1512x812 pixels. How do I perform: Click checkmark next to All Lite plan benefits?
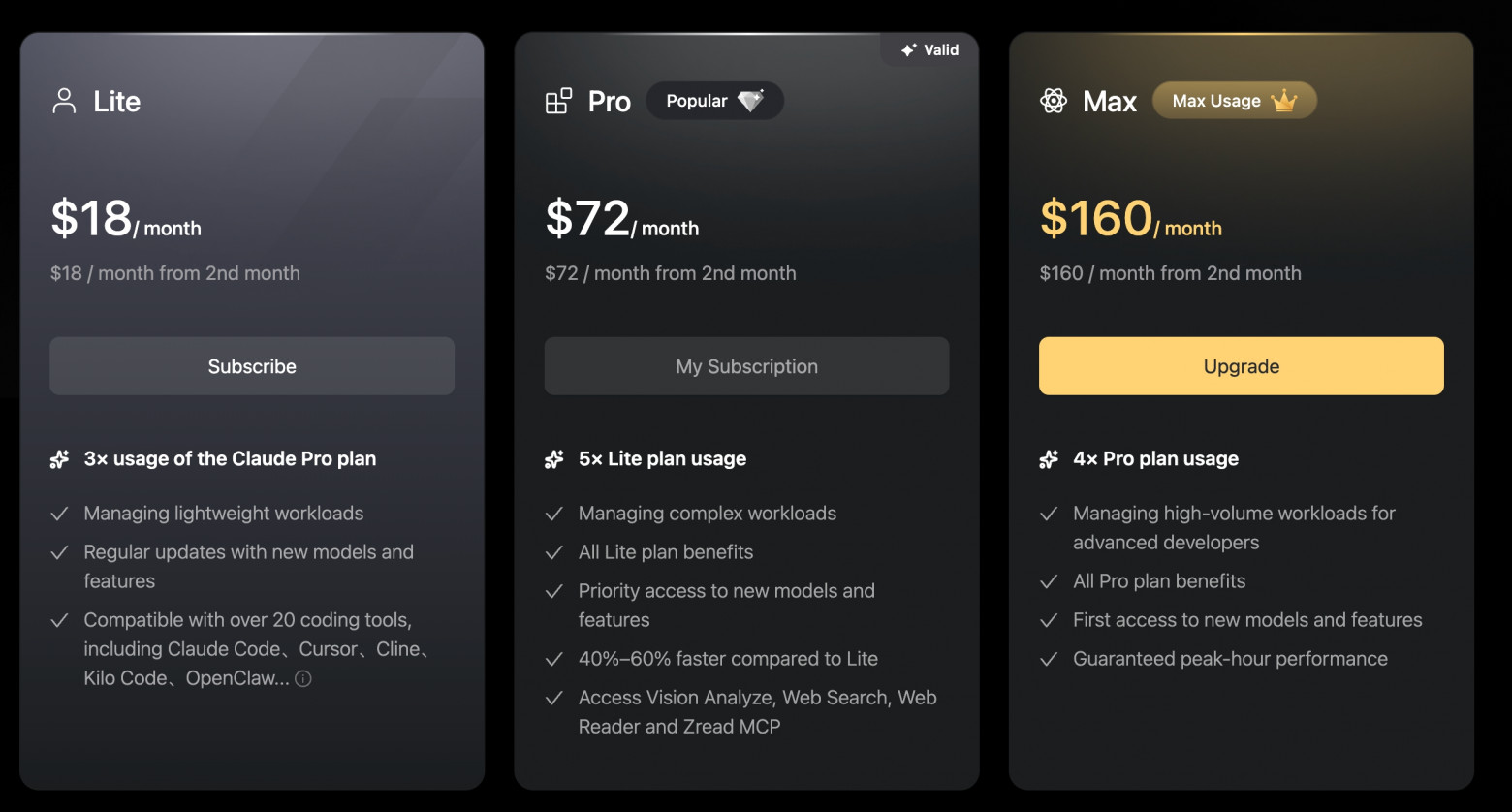click(554, 553)
